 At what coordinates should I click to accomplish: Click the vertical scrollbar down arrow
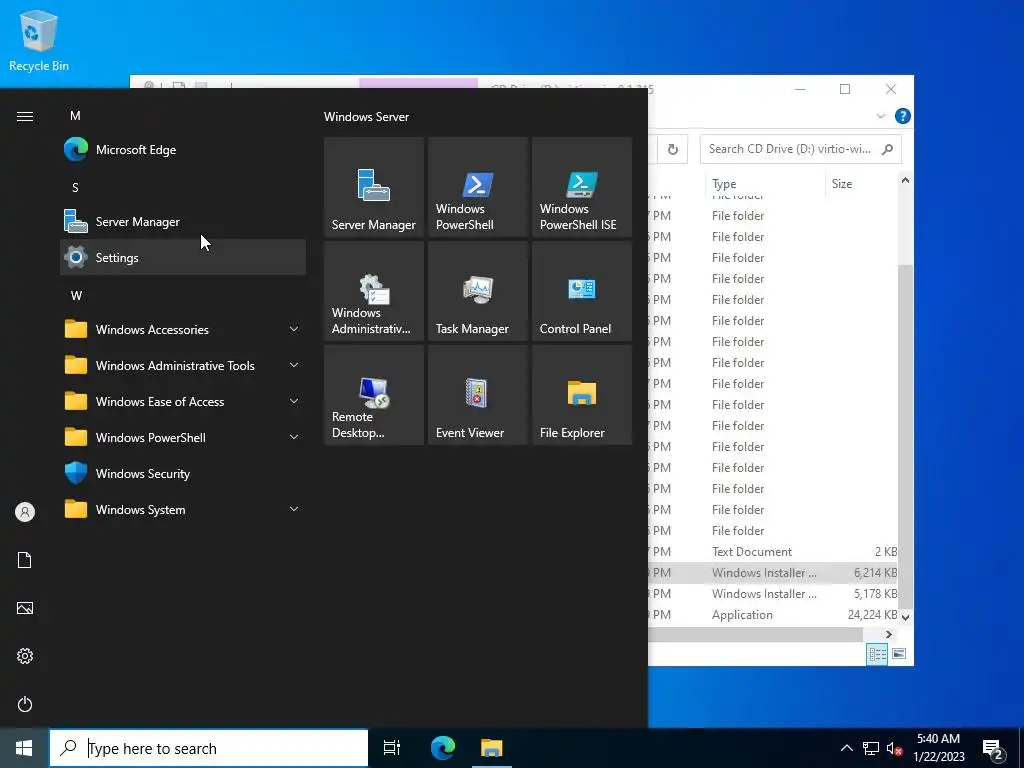click(905, 616)
